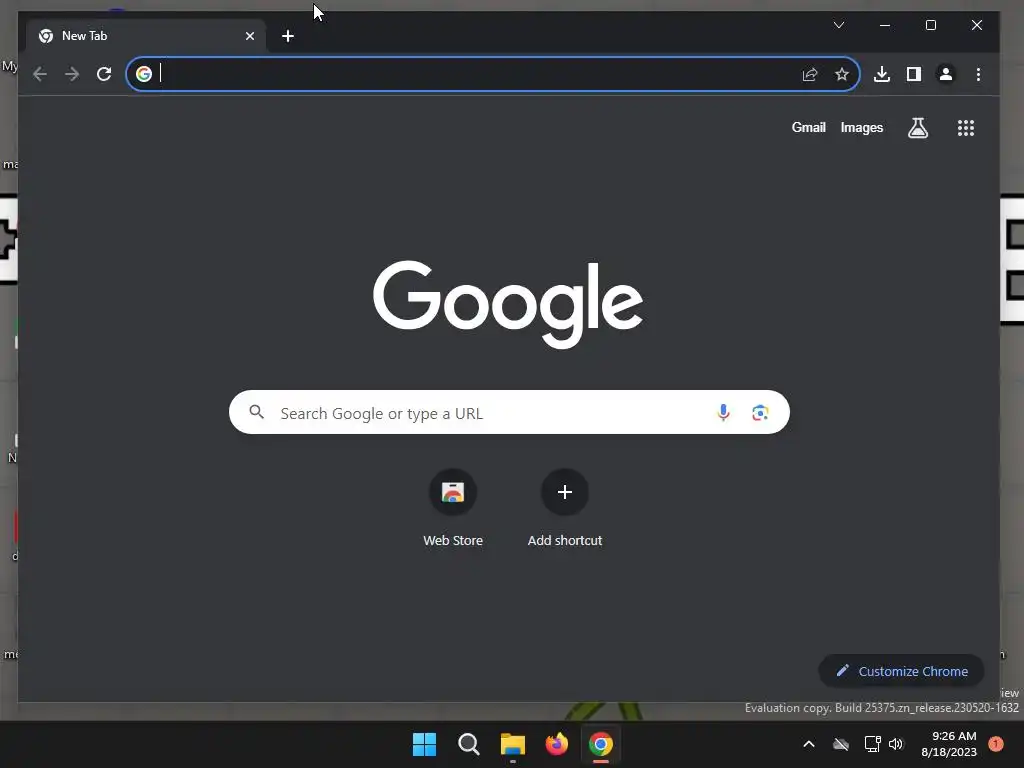Go forward with the forward arrow
The height and width of the screenshot is (768, 1024).
72,74
